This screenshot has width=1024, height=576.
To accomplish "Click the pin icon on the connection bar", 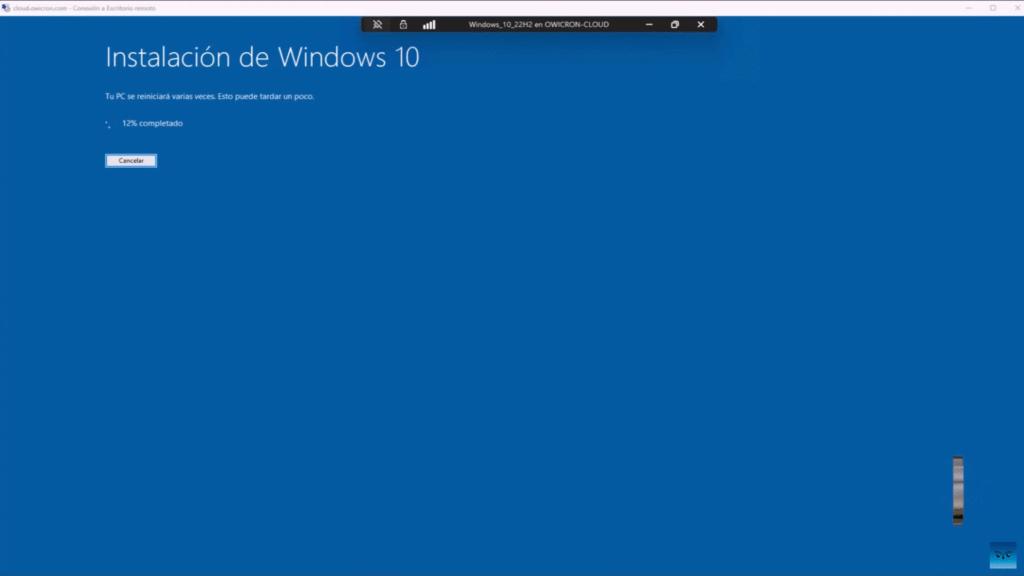I will (378, 24).
